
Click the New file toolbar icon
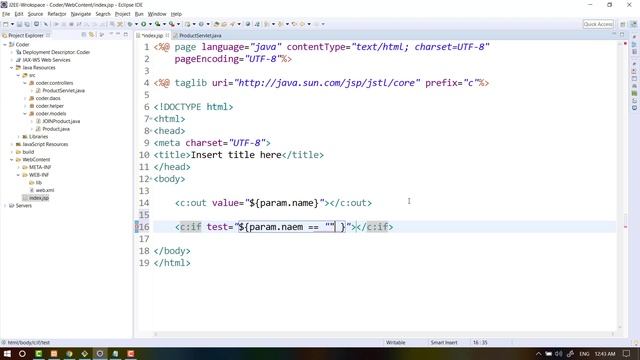[6, 24]
